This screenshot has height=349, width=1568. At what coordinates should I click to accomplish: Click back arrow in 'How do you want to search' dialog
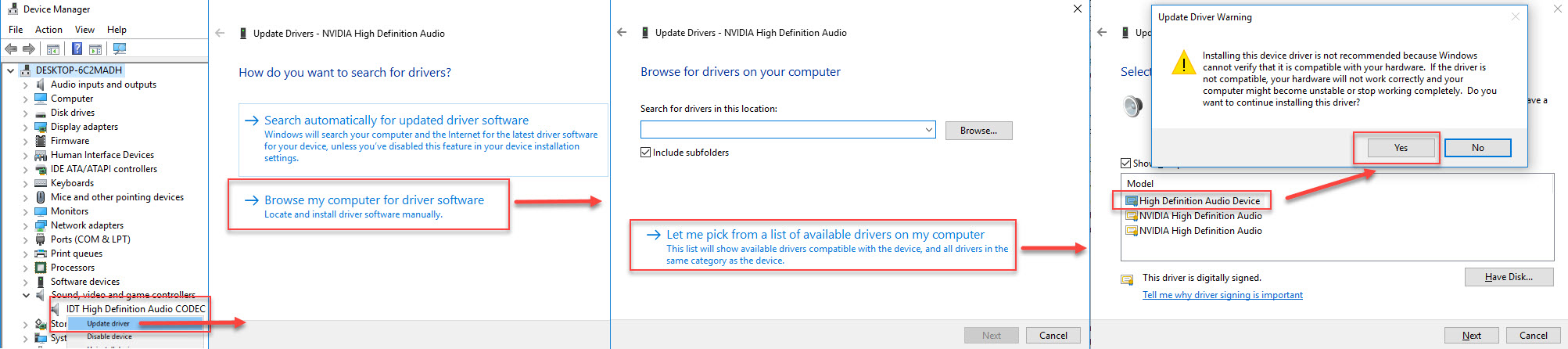point(220,33)
